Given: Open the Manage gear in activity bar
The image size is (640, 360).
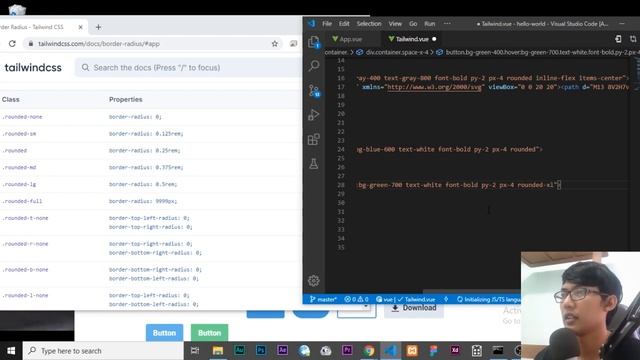Looking at the screenshot, I should tap(313, 280).
